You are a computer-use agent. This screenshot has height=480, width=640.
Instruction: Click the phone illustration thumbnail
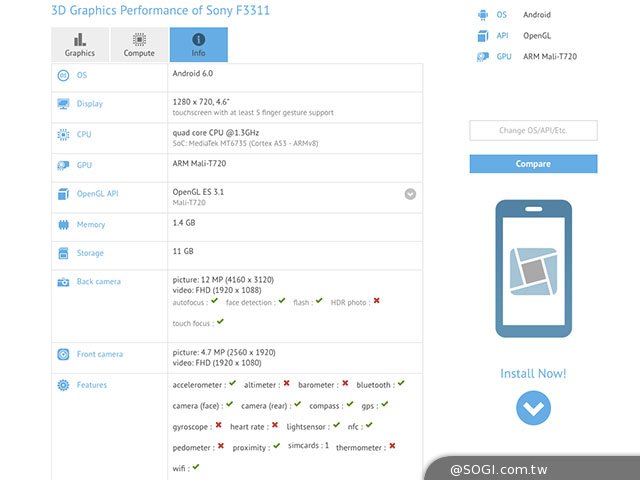click(533, 269)
